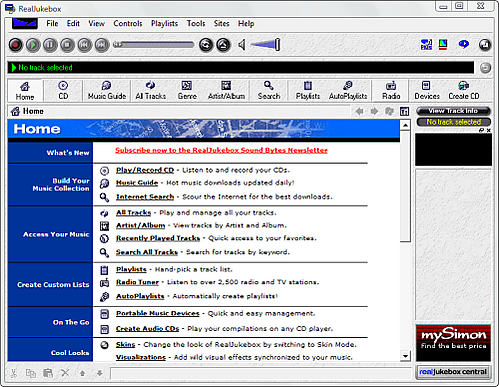Open Radio in navigation toolbar
This screenshot has width=499, height=387.
[x=391, y=91]
